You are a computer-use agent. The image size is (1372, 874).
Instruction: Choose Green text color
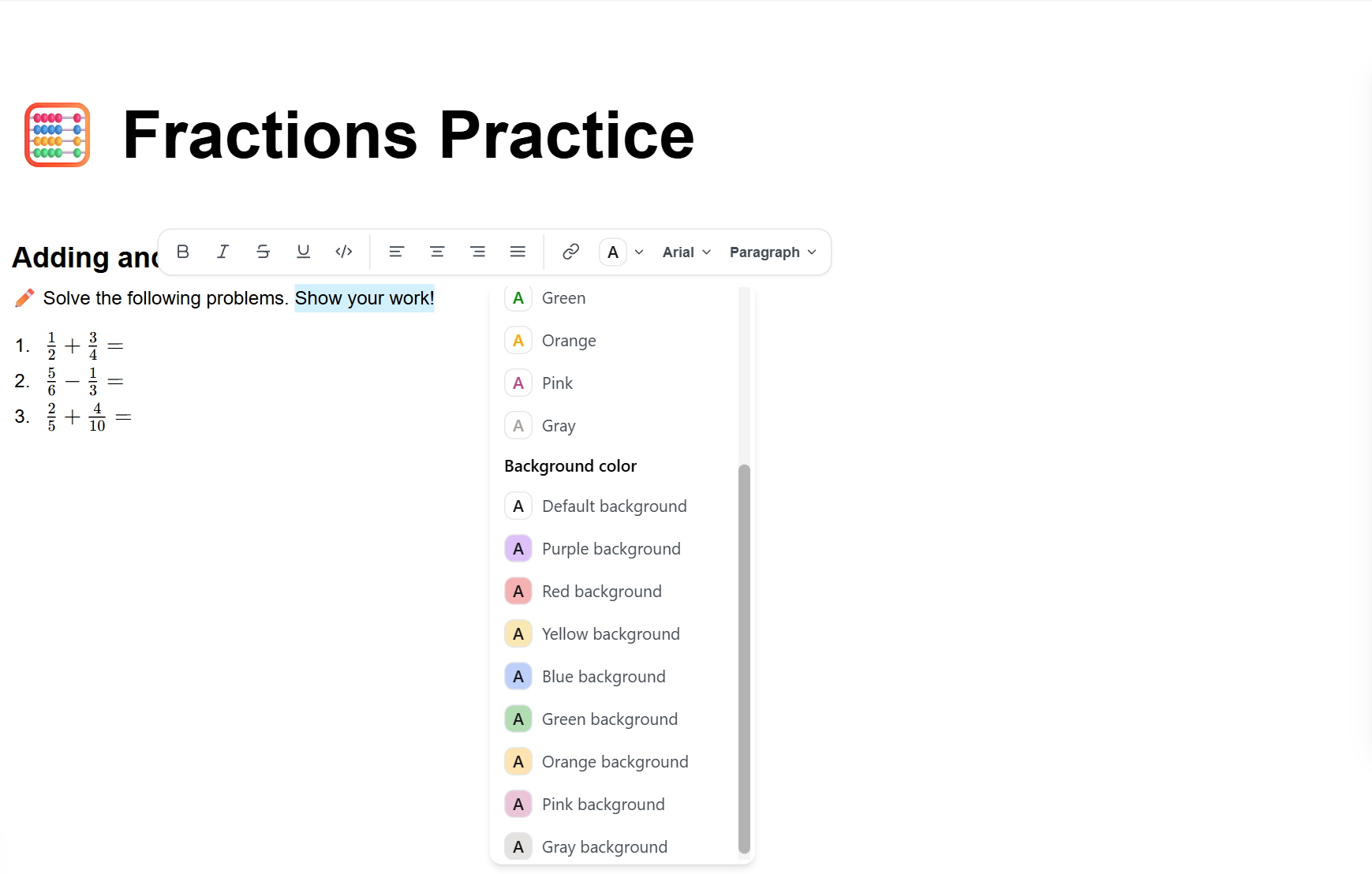click(x=563, y=298)
